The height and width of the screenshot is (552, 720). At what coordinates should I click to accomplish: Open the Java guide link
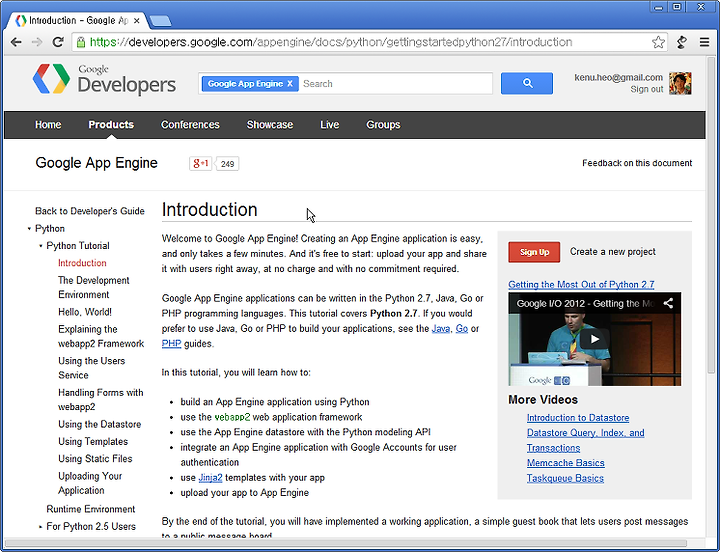pos(441,329)
